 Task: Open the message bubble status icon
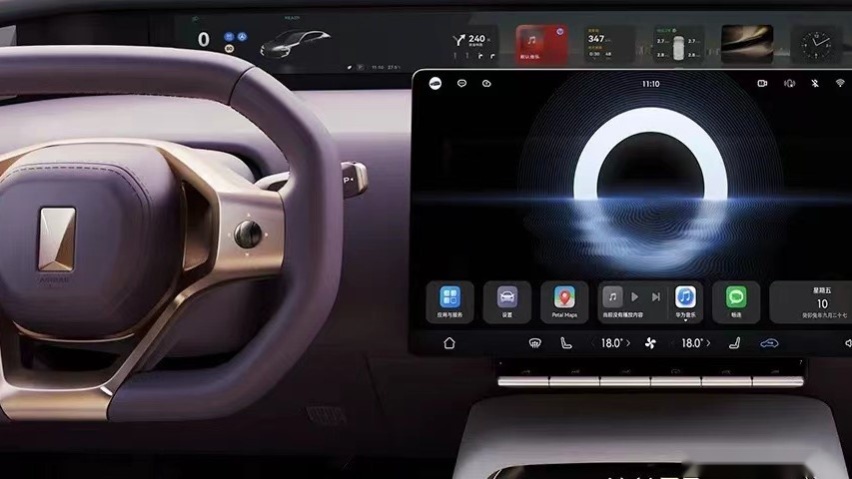coord(462,83)
